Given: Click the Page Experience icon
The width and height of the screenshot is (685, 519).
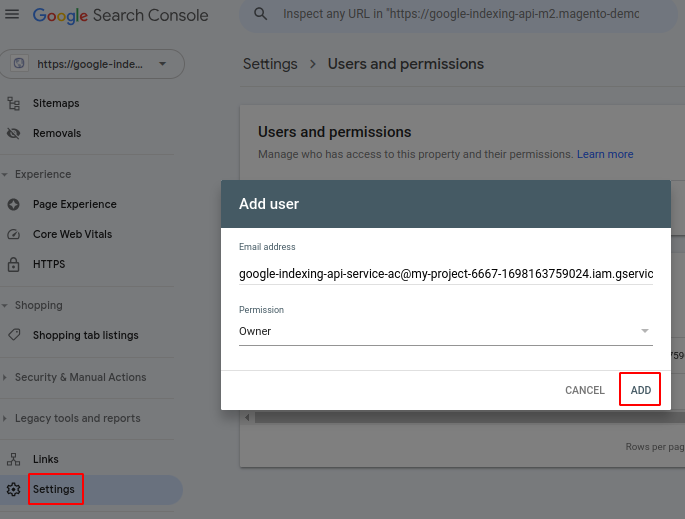Looking at the screenshot, I should pos(14,204).
